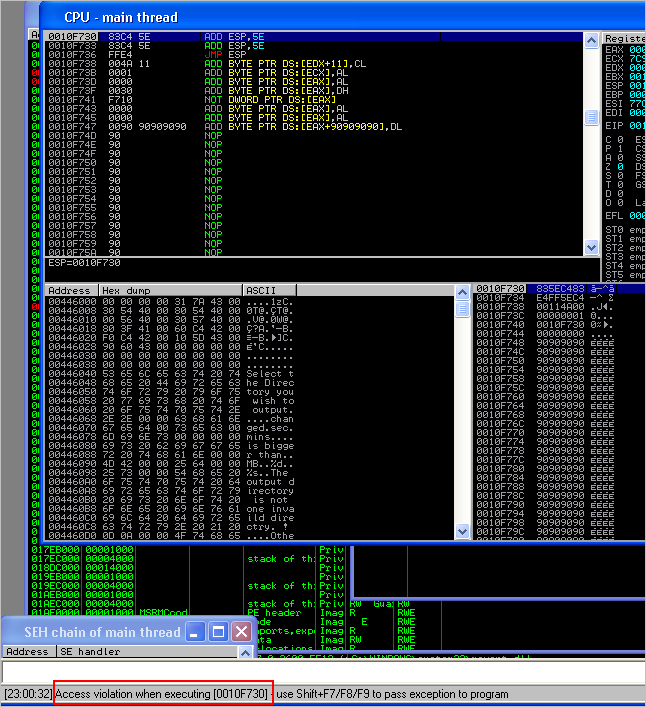
Task: Click the disassembly pane scroll-up arrow
Action: pyautogui.click(x=591, y=39)
